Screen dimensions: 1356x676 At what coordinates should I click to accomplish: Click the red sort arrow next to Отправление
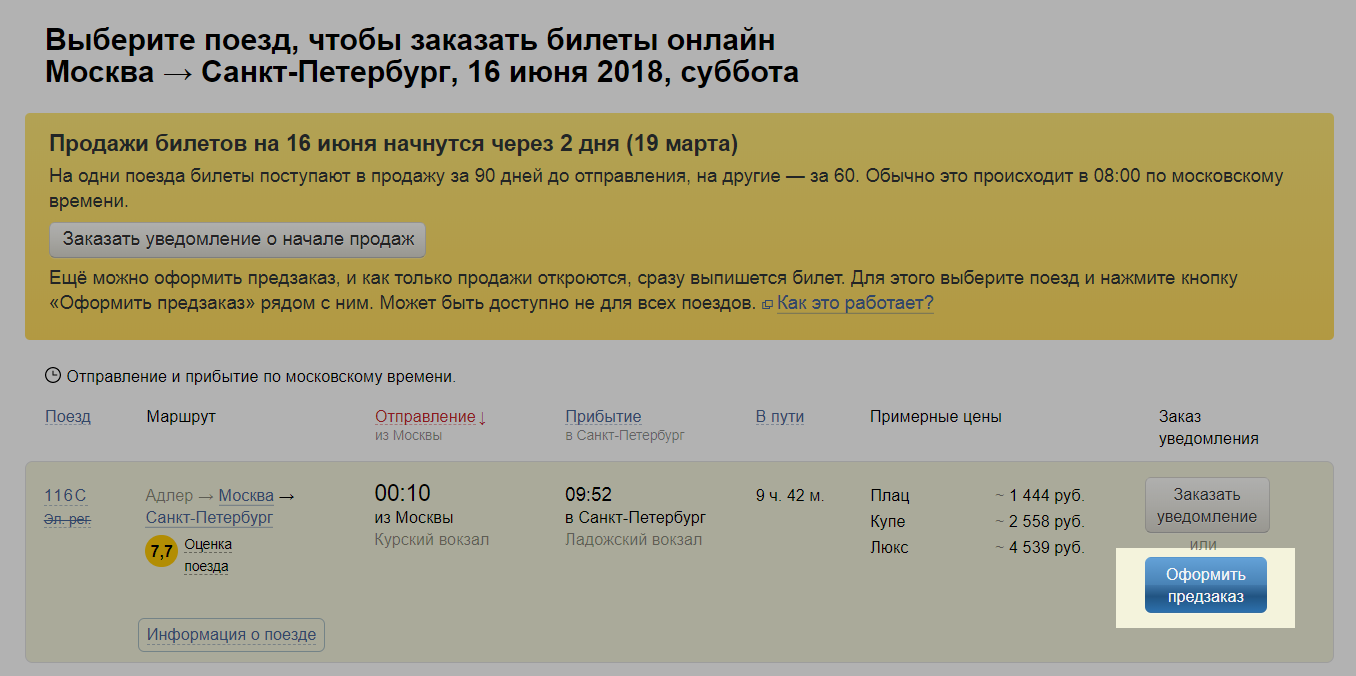(x=482, y=417)
